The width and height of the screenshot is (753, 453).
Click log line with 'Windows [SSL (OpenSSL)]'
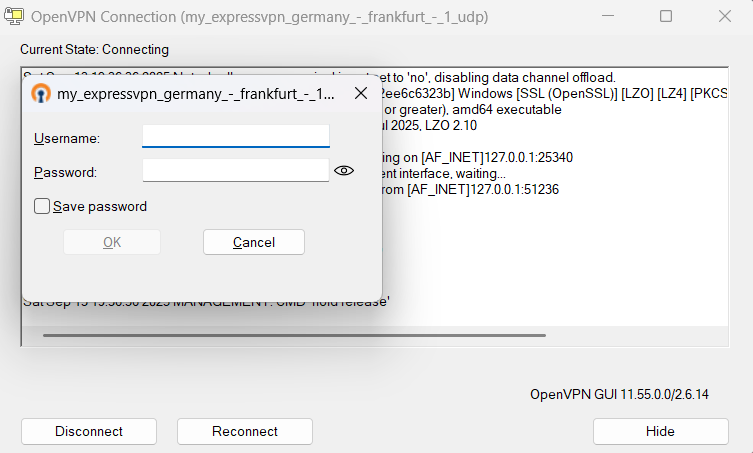[555, 93]
